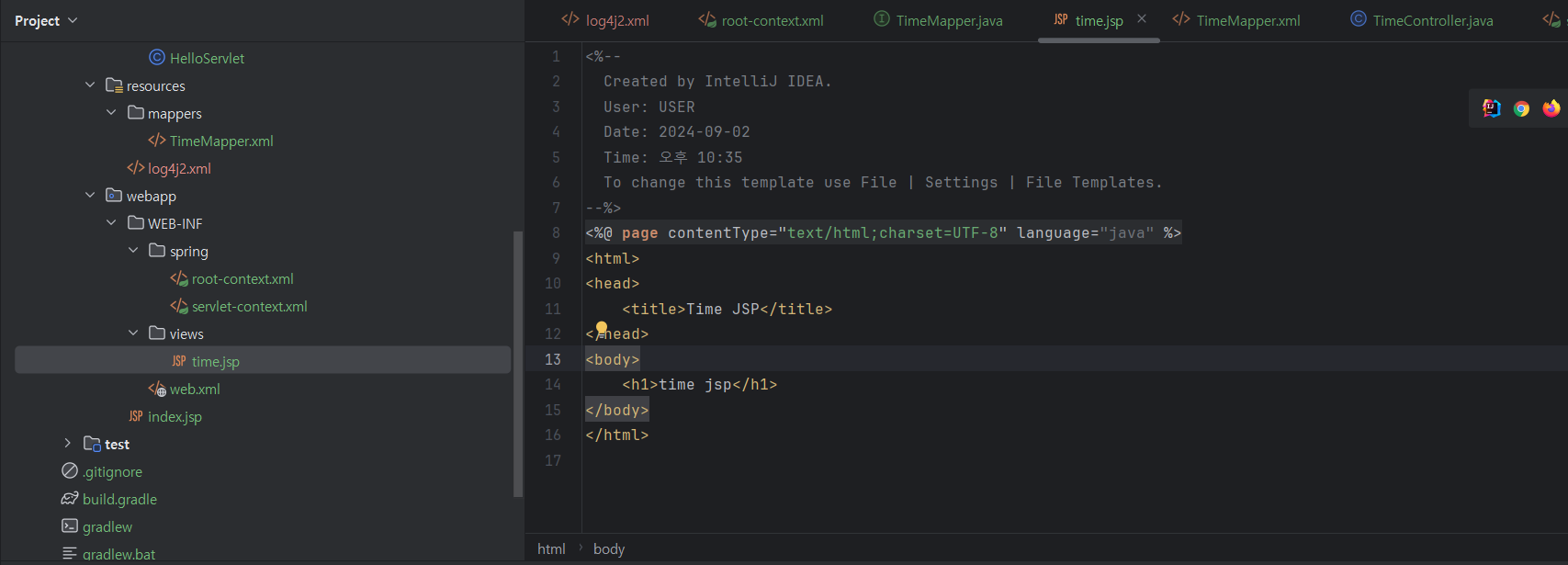The image size is (1568, 565).
Task: Click html breadcrumb in editor footer
Action: [x=551, y=548]
